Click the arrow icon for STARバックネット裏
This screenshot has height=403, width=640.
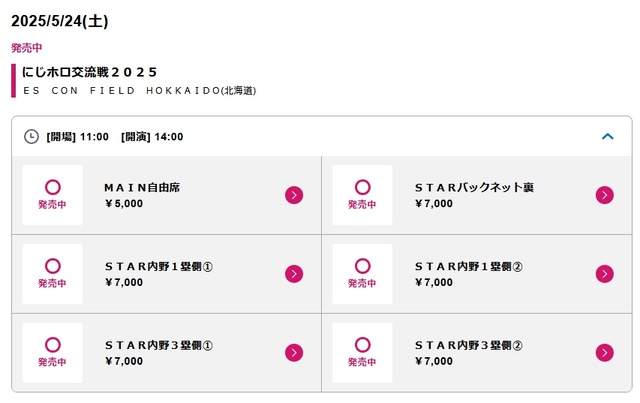pos(604,195)
